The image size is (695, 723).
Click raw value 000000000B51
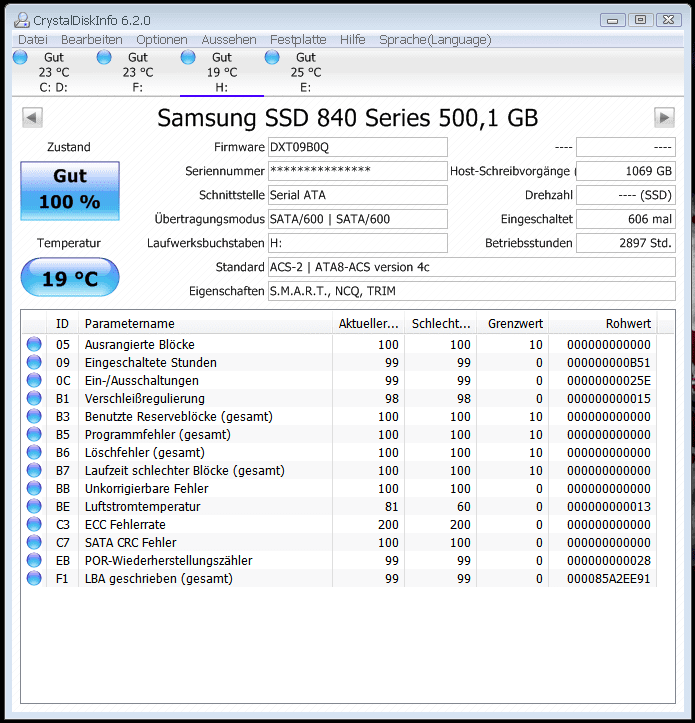point(609,362)
